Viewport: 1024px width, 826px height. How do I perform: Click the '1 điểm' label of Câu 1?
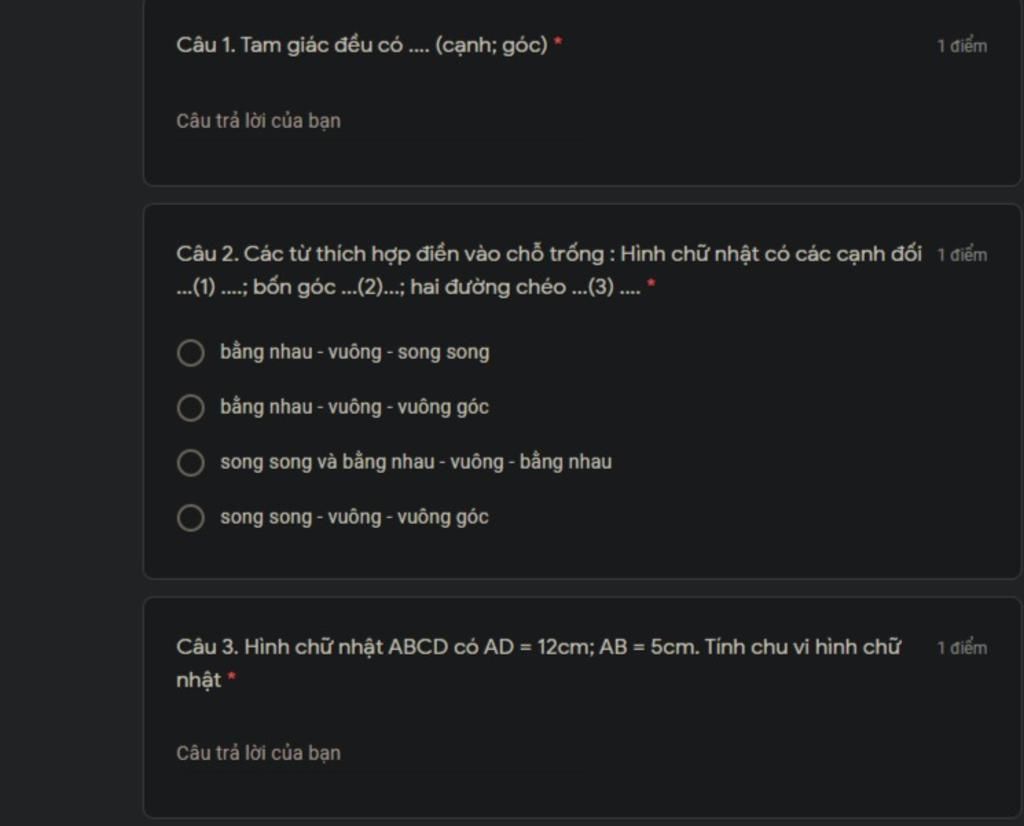click(962, 46)
